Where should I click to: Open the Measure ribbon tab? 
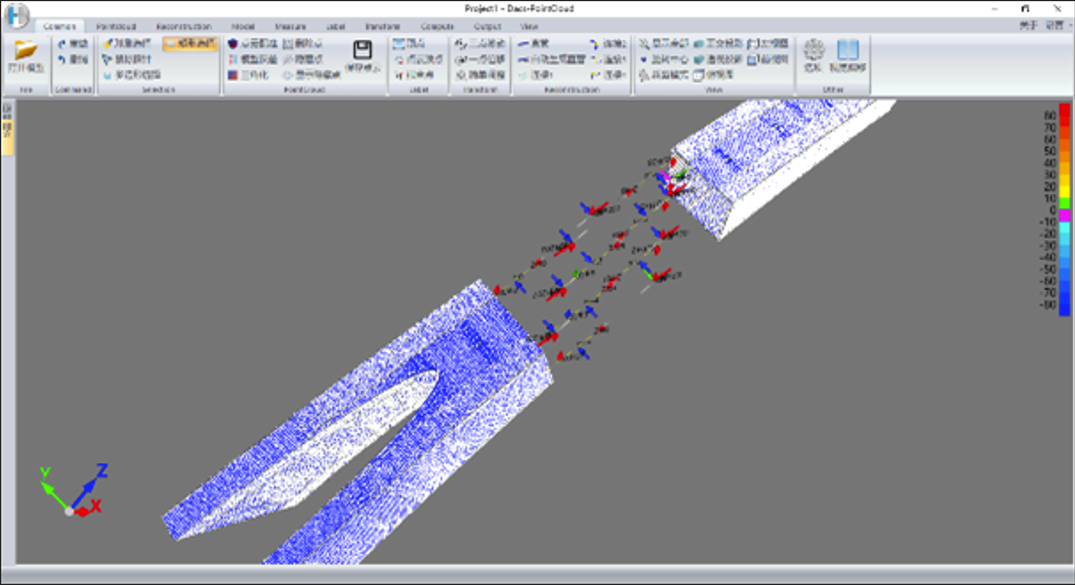point(290,27)
